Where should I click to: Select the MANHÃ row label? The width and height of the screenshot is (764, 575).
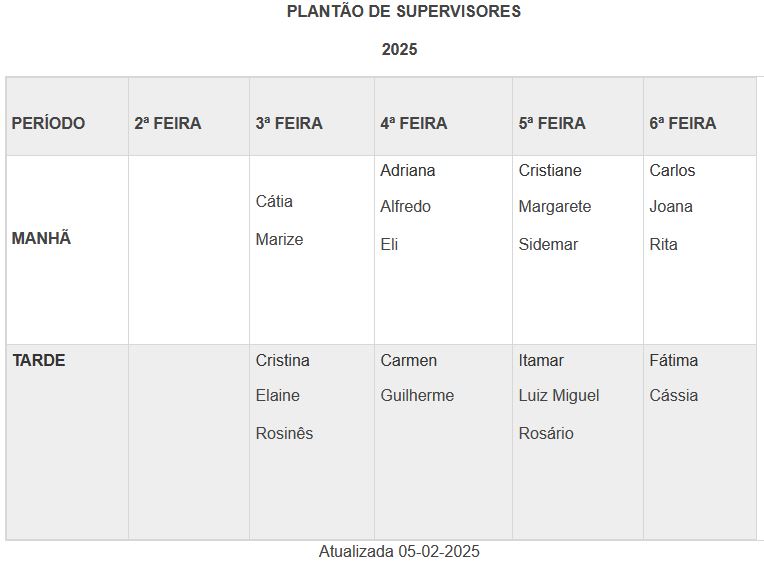pos(42,239)
